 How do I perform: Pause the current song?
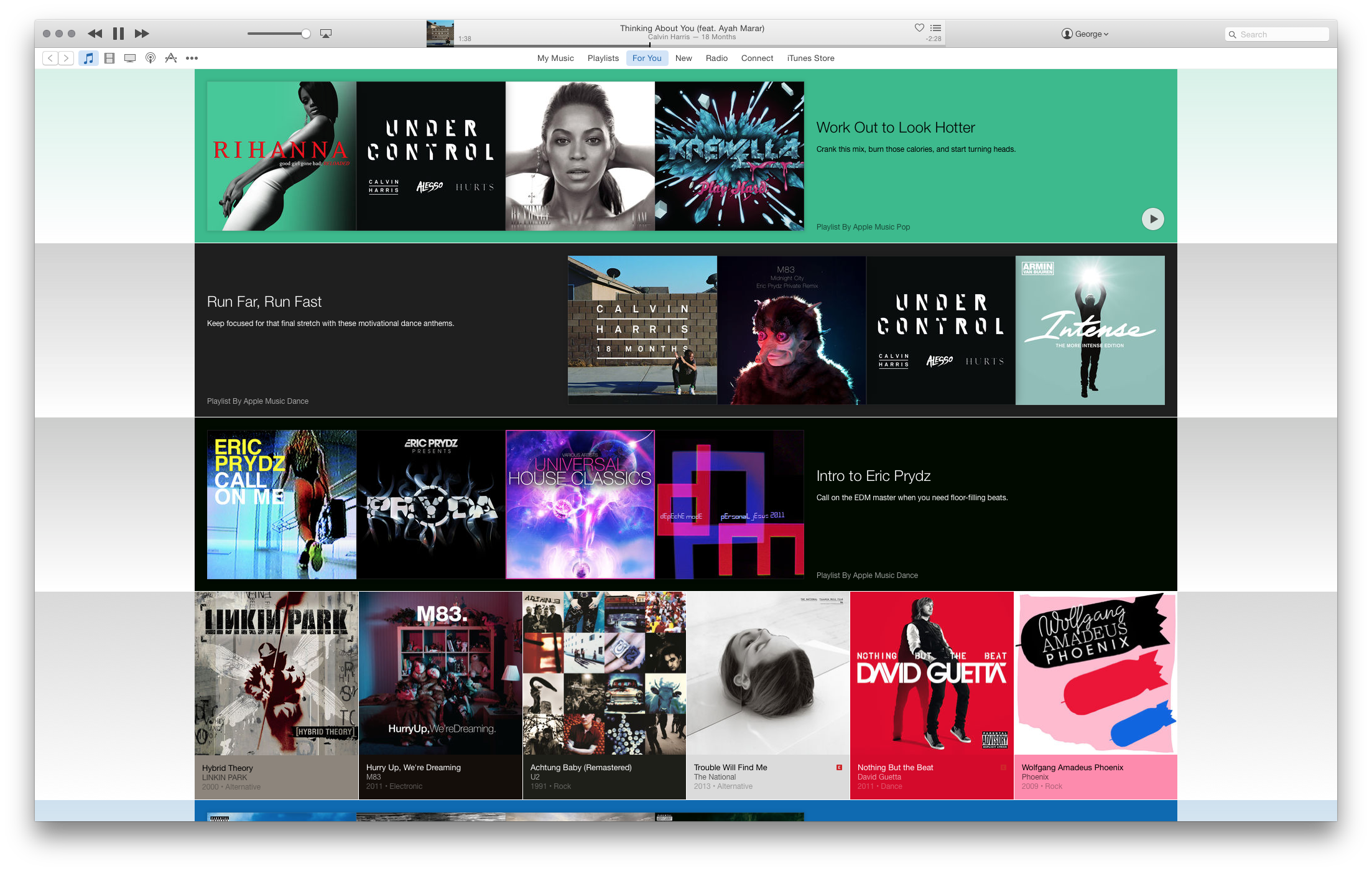118,34
